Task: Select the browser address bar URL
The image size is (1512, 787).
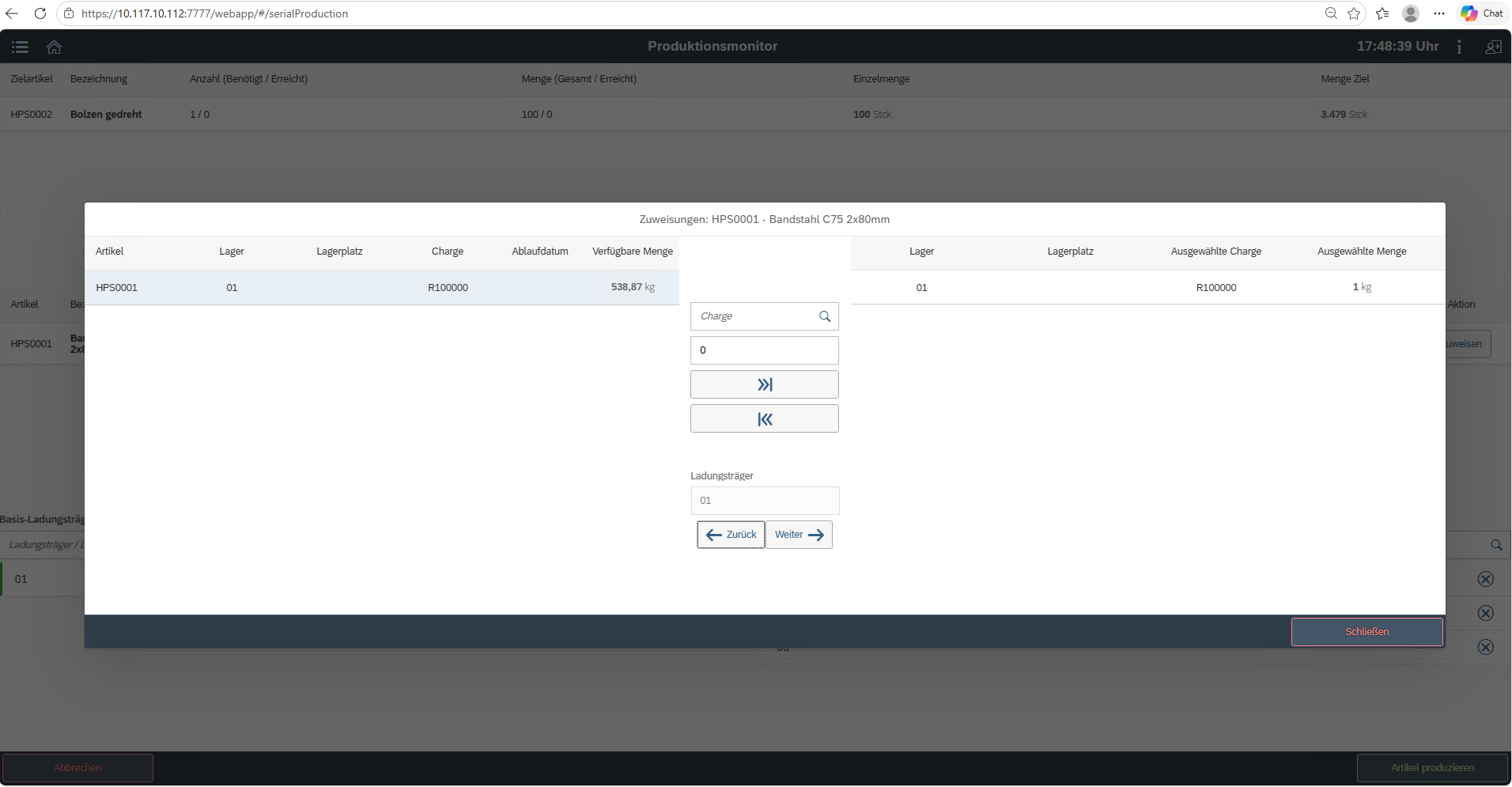Action: tap(214, 13)
